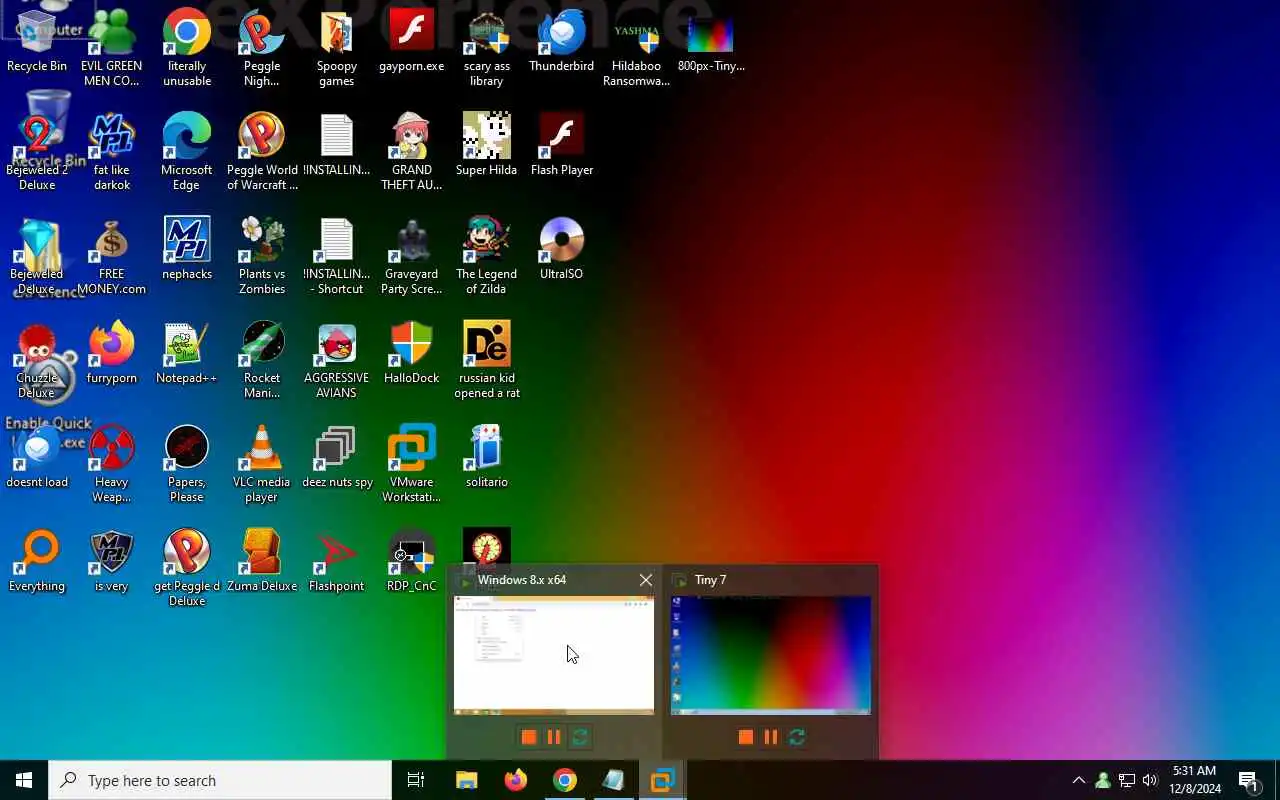Launch Plants vs Zombies from desktop
1280x800 pixels.
coord(261,256)
